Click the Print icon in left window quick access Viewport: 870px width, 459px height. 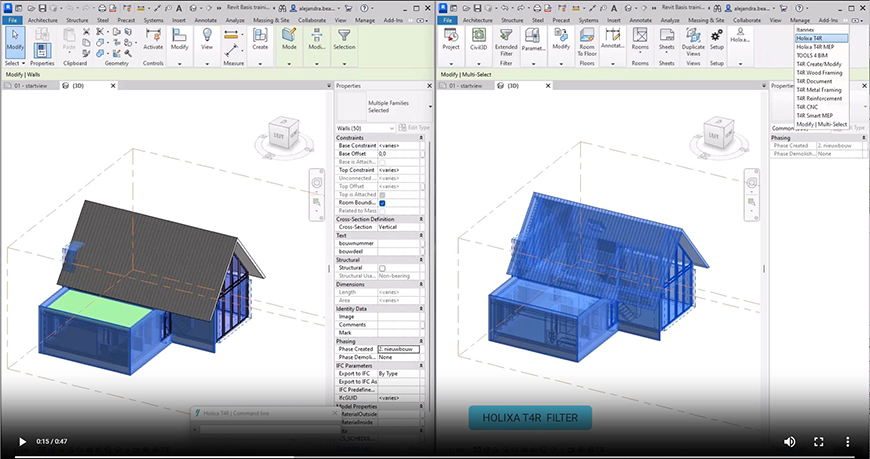102,8
